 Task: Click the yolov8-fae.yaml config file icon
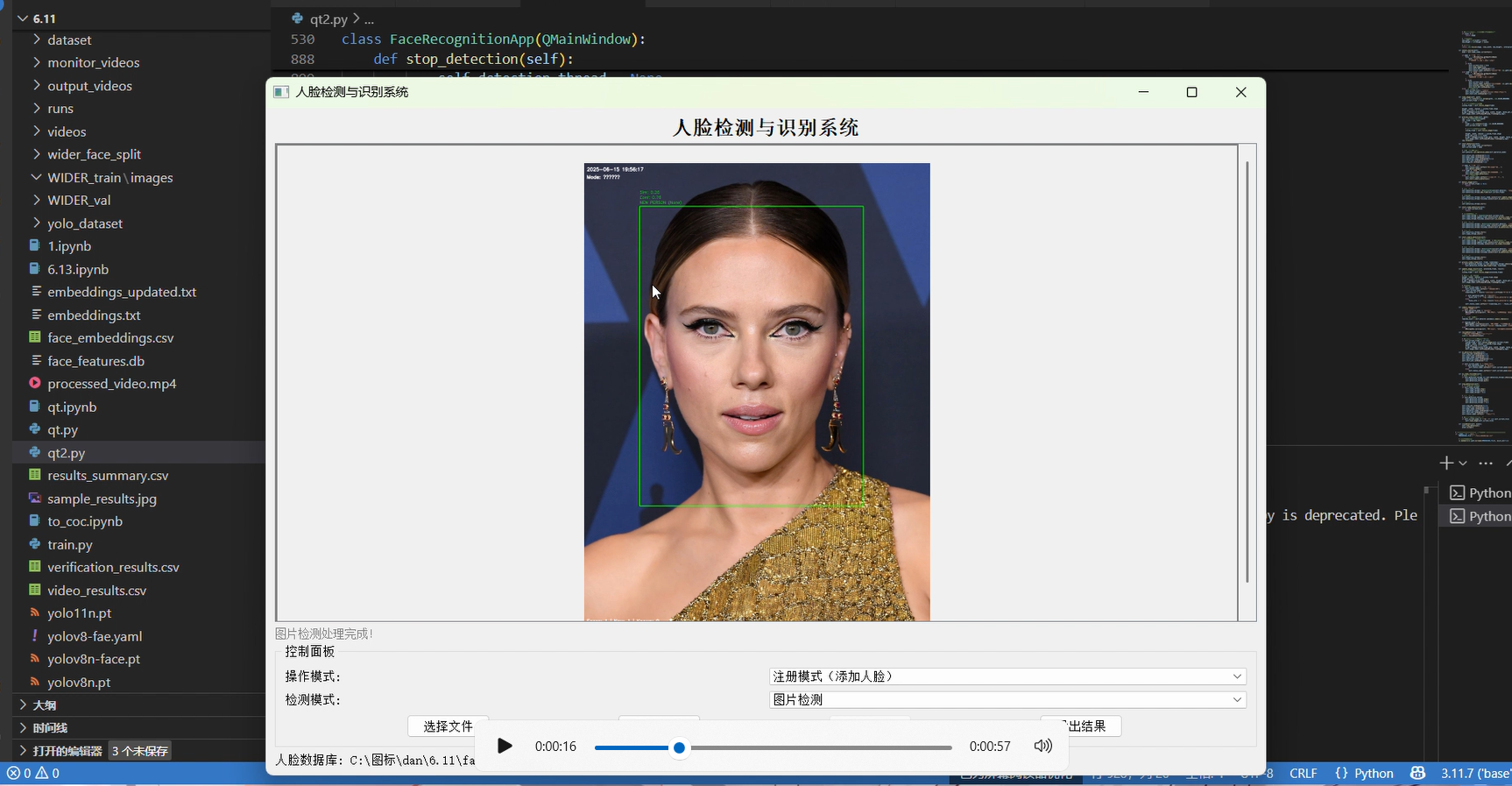35,635
